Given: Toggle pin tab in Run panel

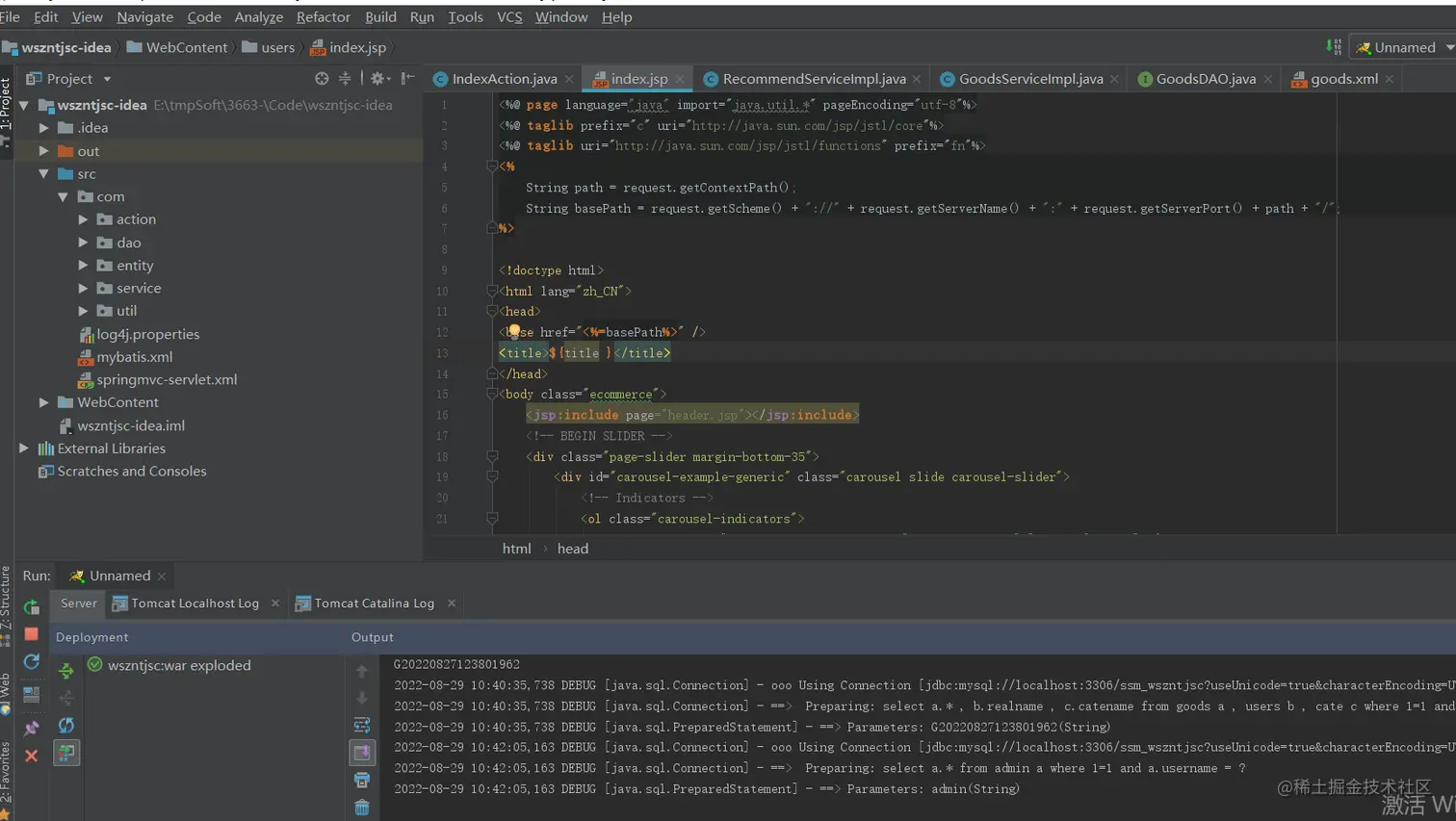Looking at the screenshot, I should 31,728.
